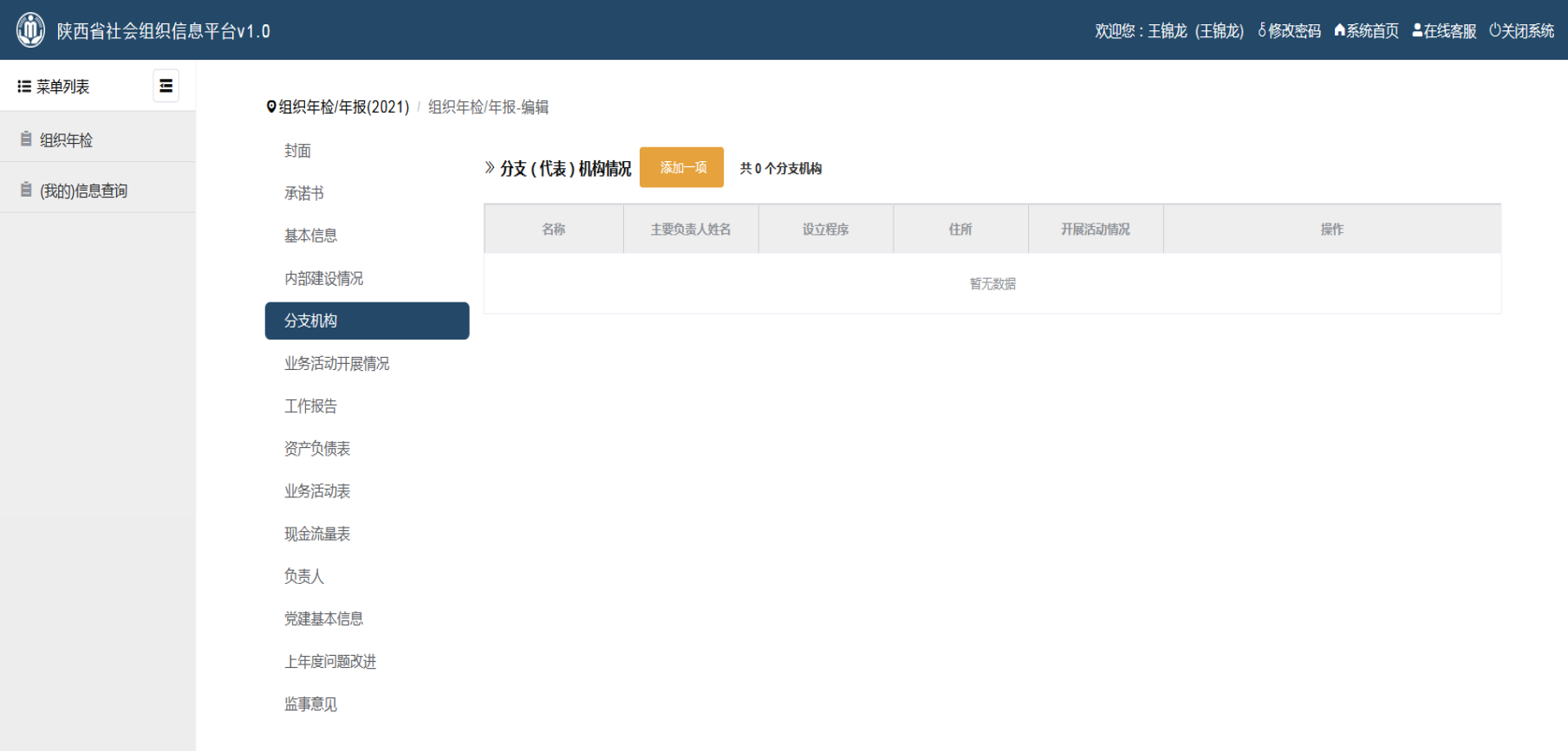Collapse the sidebar with the hamburger icon
The width and height of the screenshot is (1568, 752).
point(166,86)
